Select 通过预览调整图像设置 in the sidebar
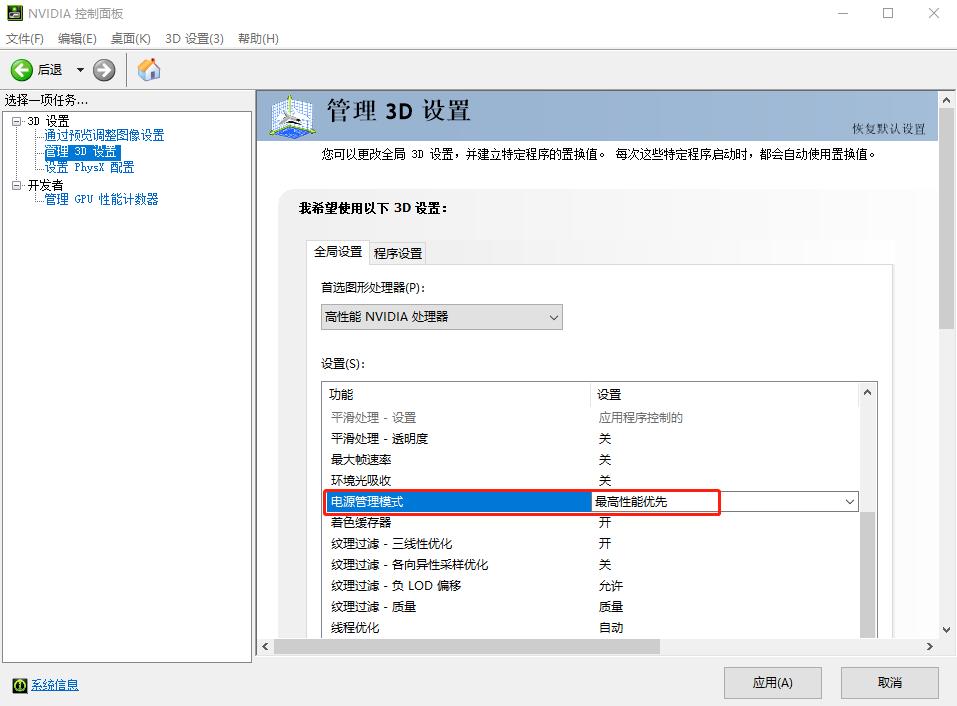Viewport: 957px width, 706px height. [x=105, y=135]
